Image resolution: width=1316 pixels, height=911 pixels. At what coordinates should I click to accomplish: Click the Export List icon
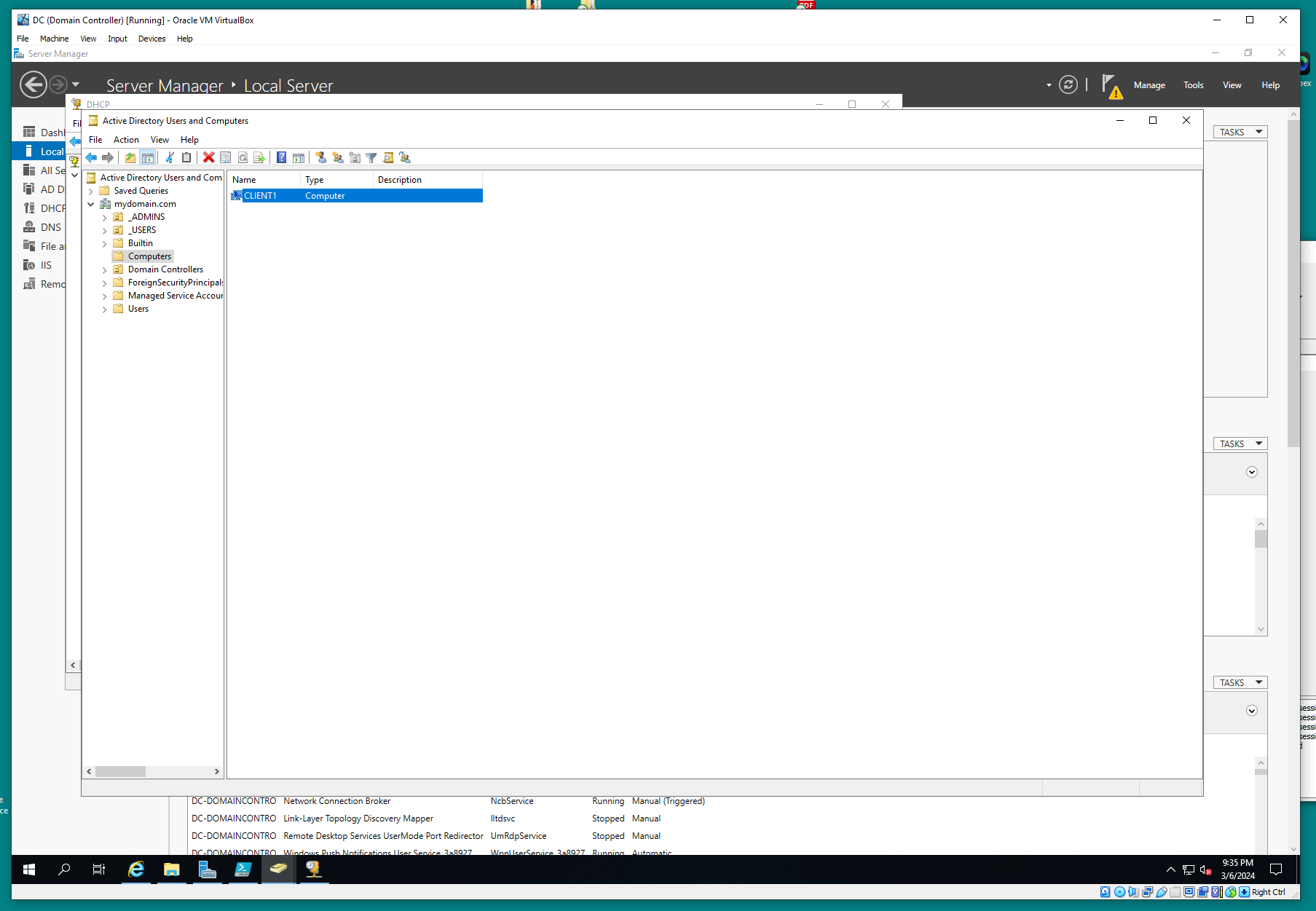tap(259, 157)
